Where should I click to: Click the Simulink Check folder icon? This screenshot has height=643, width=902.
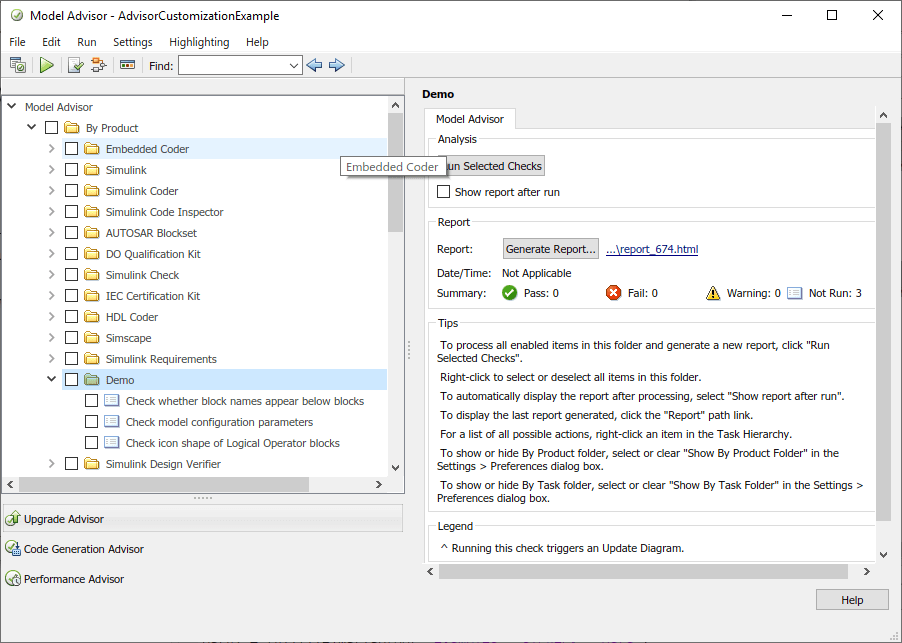tap(91, 275)
